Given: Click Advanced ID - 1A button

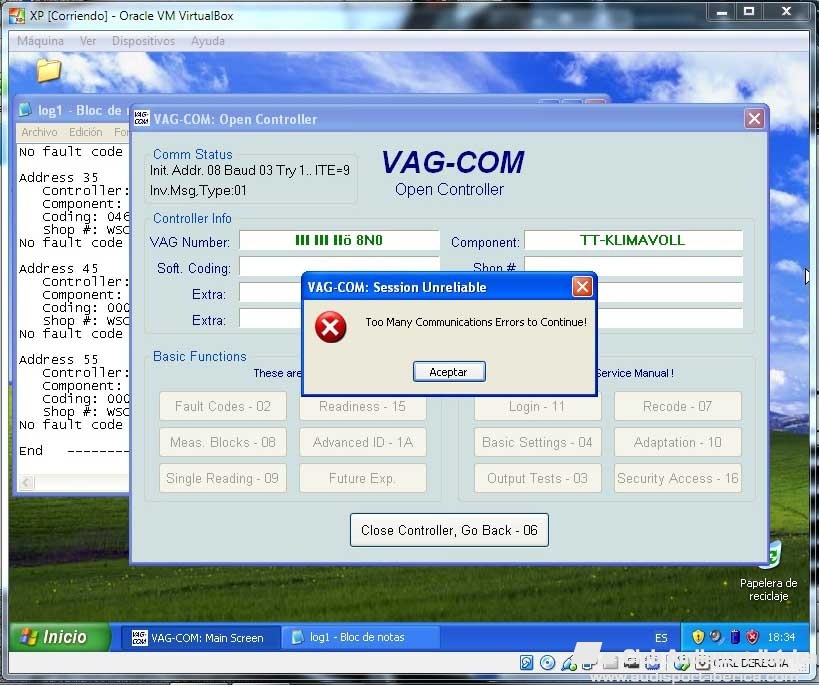Looking at the screenshot, I should tap(362, 442).
